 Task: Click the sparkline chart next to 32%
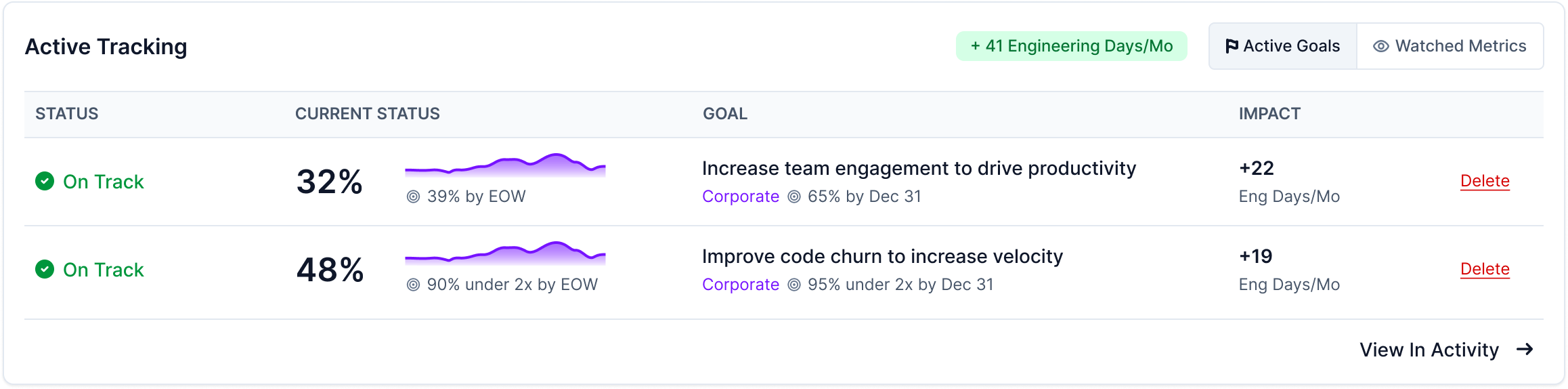(x=505, y=165)
